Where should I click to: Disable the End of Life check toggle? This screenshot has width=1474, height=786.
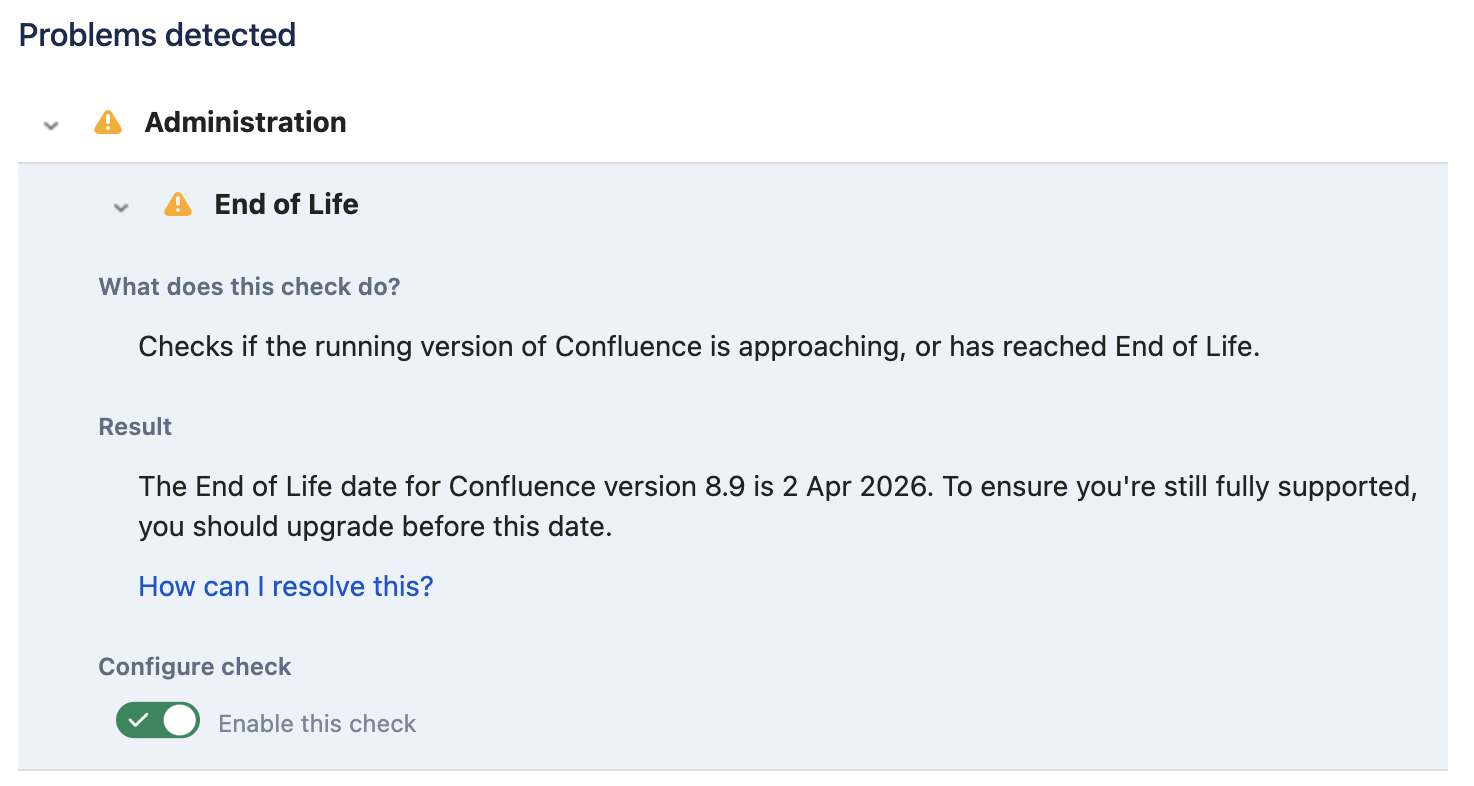tap(158, 721)
